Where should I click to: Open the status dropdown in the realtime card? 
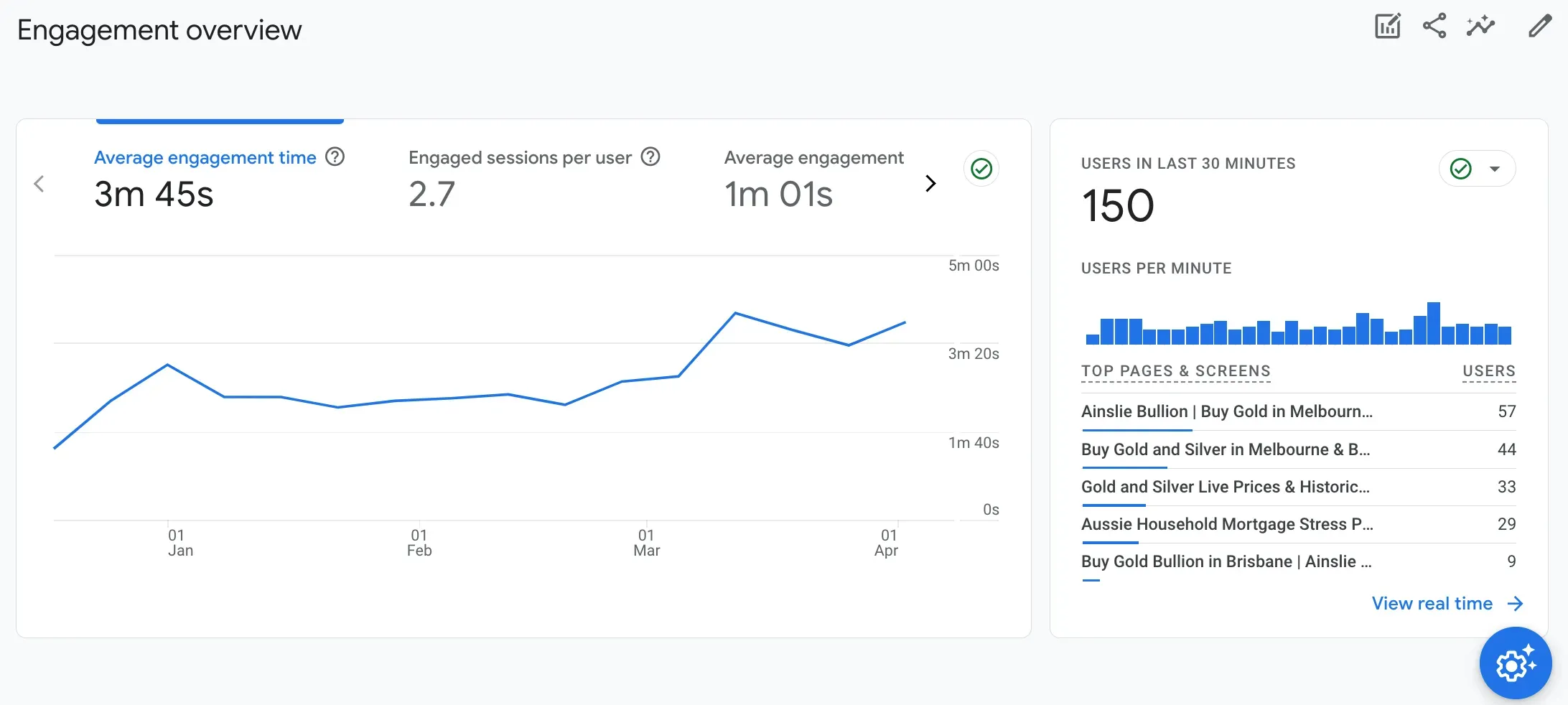pyautogui.click(x=1478, y=169)
